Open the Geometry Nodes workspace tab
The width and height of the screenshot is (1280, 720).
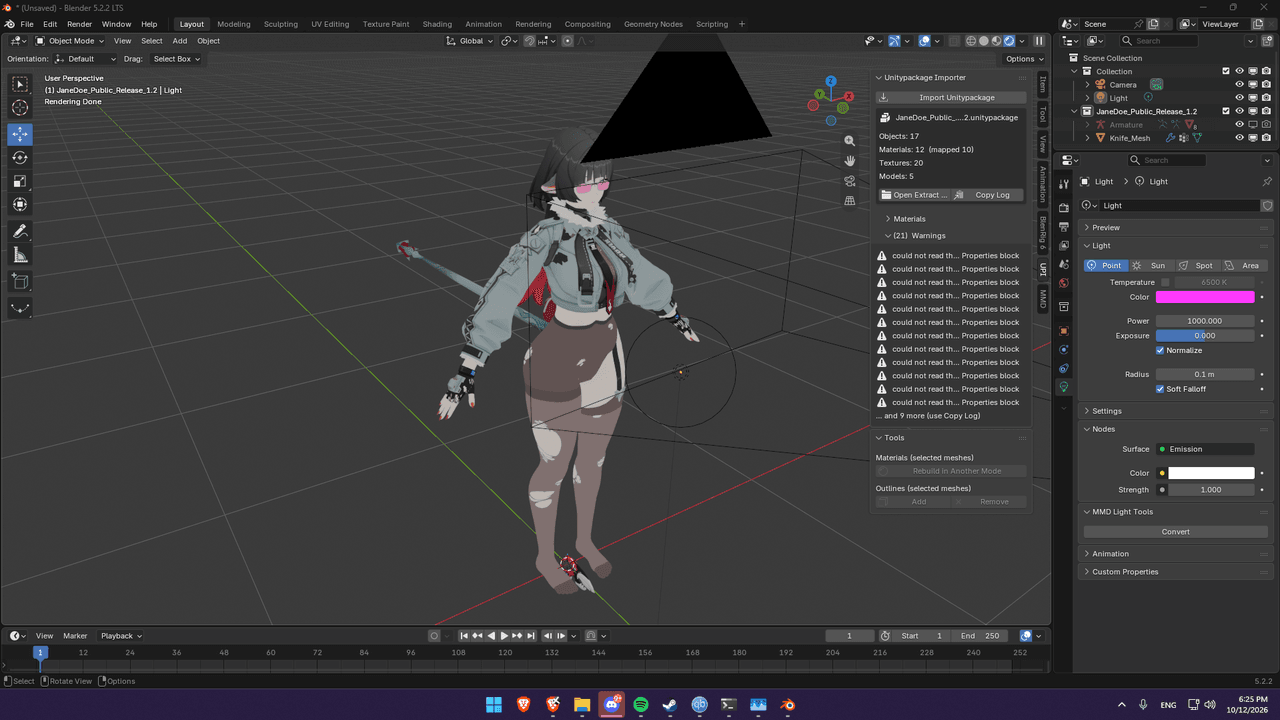653,24
